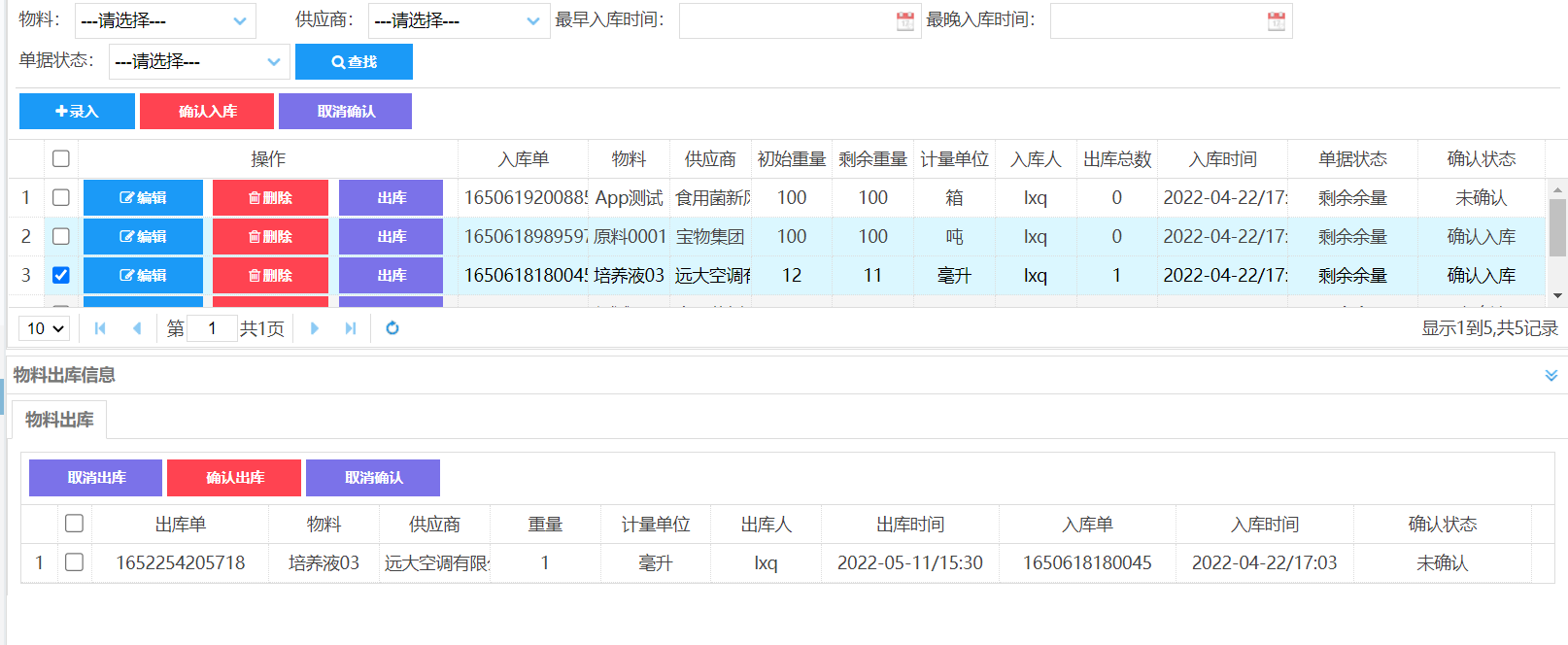
Task: Click scrollbar up arrow of inbound table
Action: (x=1557, y=189)
